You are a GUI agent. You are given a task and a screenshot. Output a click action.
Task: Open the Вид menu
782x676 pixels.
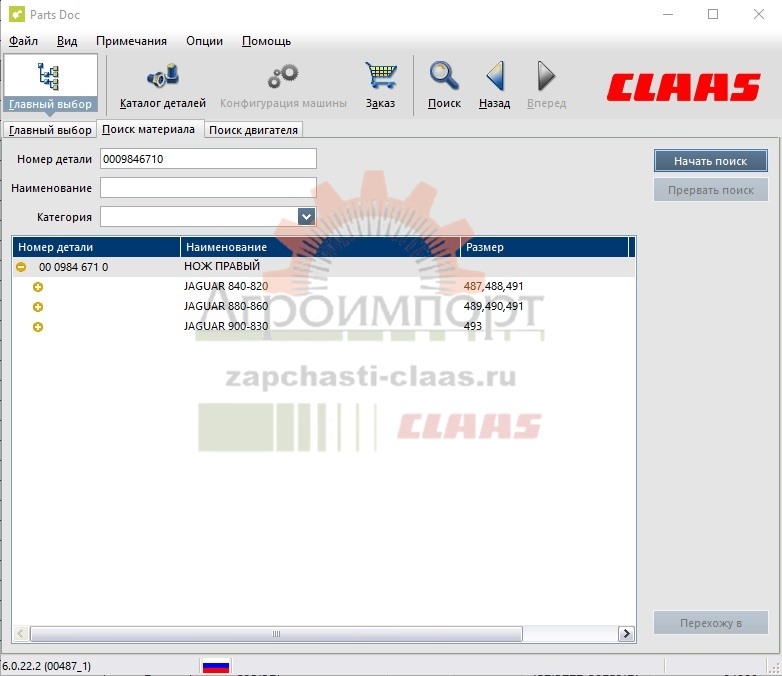[67, 41]
